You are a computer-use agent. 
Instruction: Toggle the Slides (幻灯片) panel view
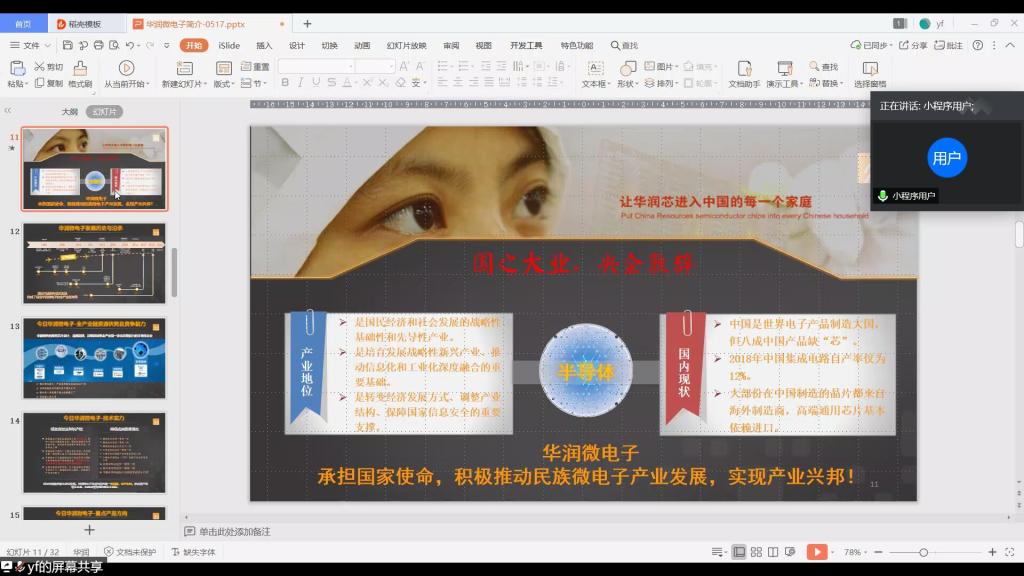(x=104, y=112)
